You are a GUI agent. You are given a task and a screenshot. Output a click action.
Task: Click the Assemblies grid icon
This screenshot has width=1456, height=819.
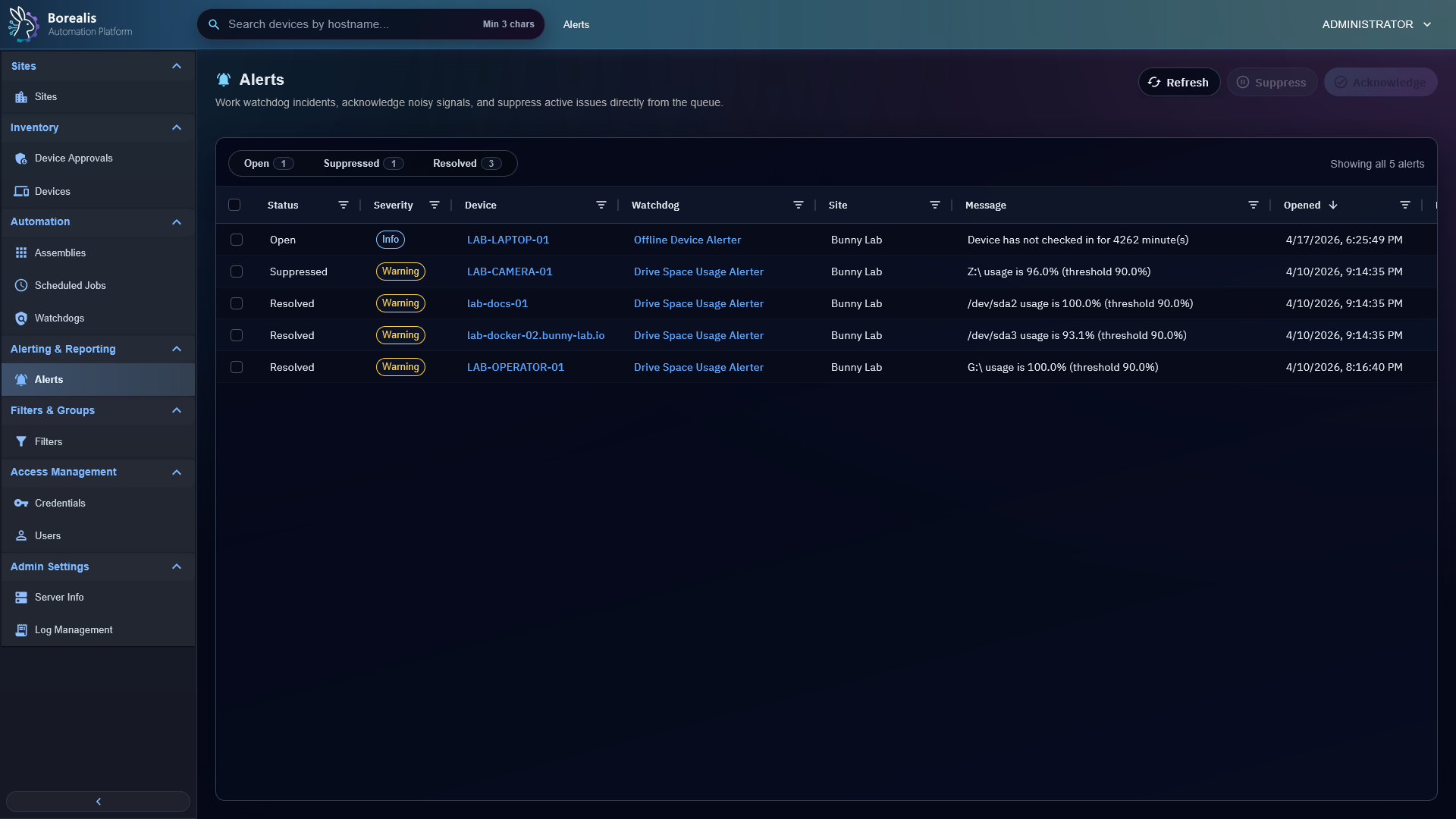click(x=21, y=253)
